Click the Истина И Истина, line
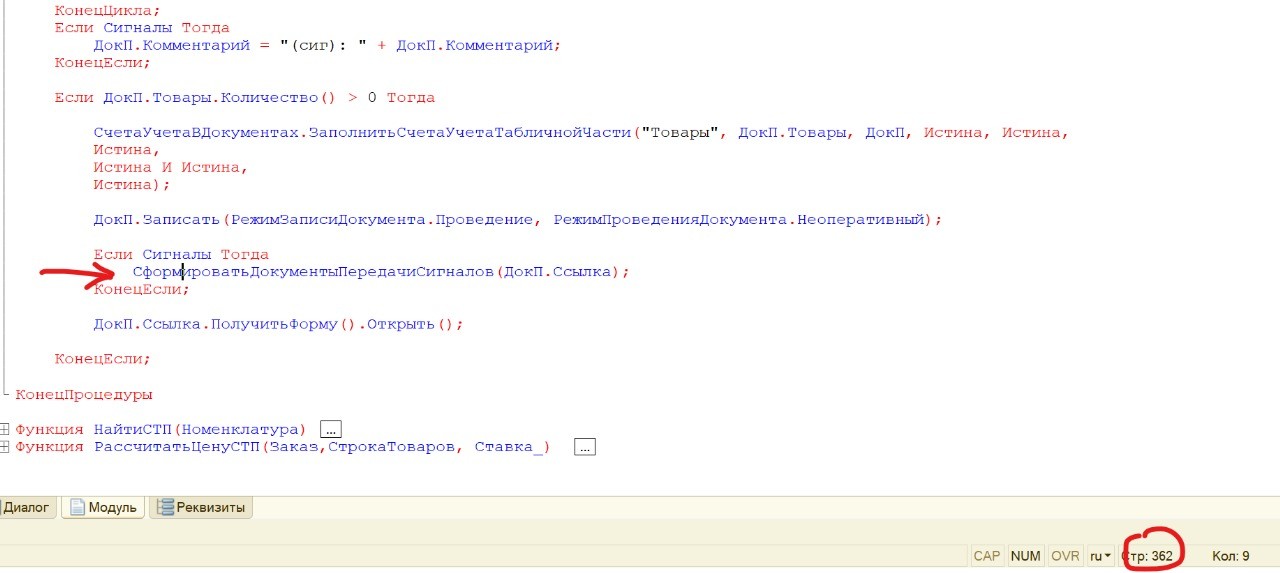Image resolution: width=1280 pixels, height=573 pixels. coord(171,167)
